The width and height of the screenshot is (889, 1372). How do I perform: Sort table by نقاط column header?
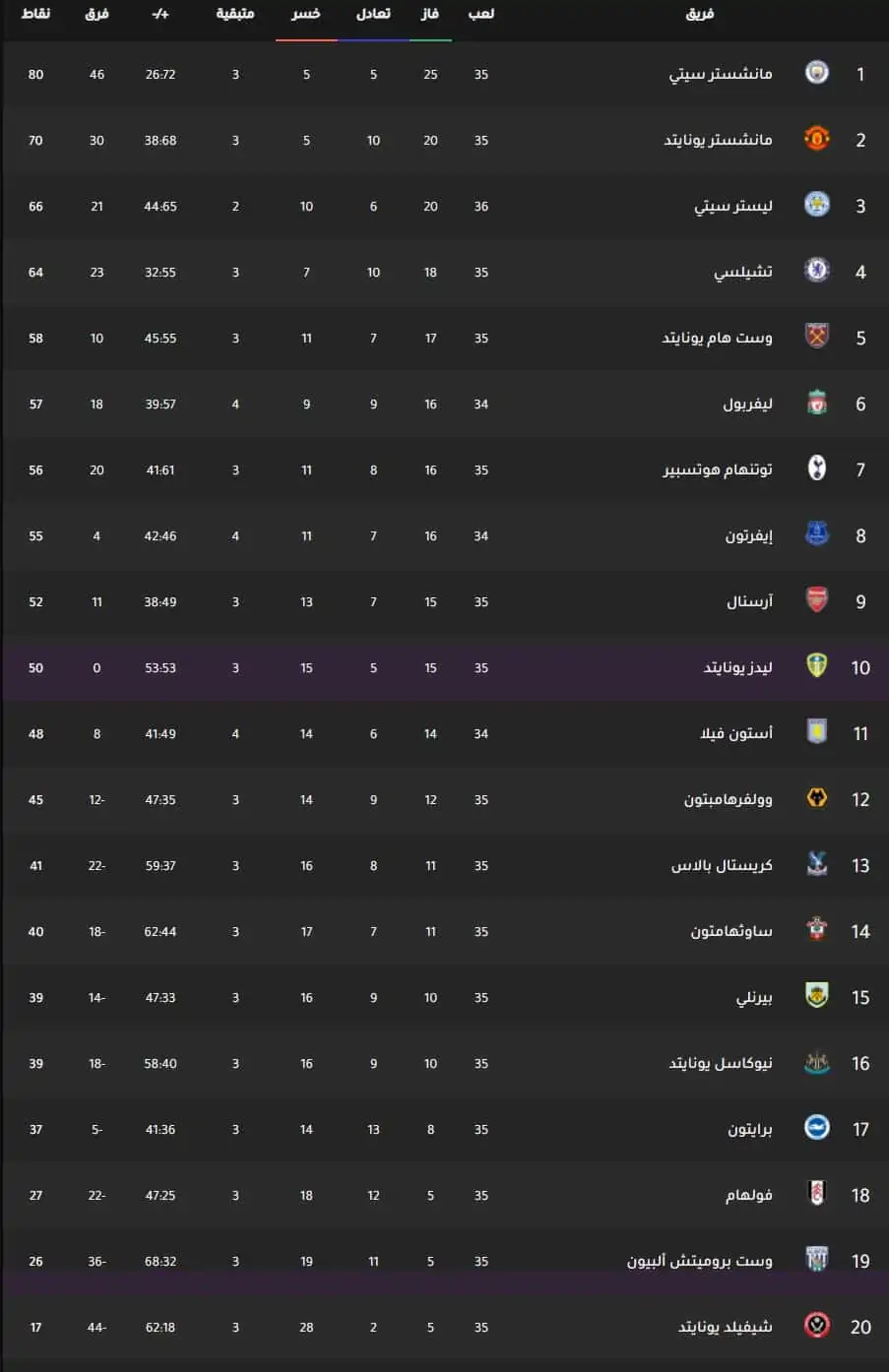coord(36,14)
